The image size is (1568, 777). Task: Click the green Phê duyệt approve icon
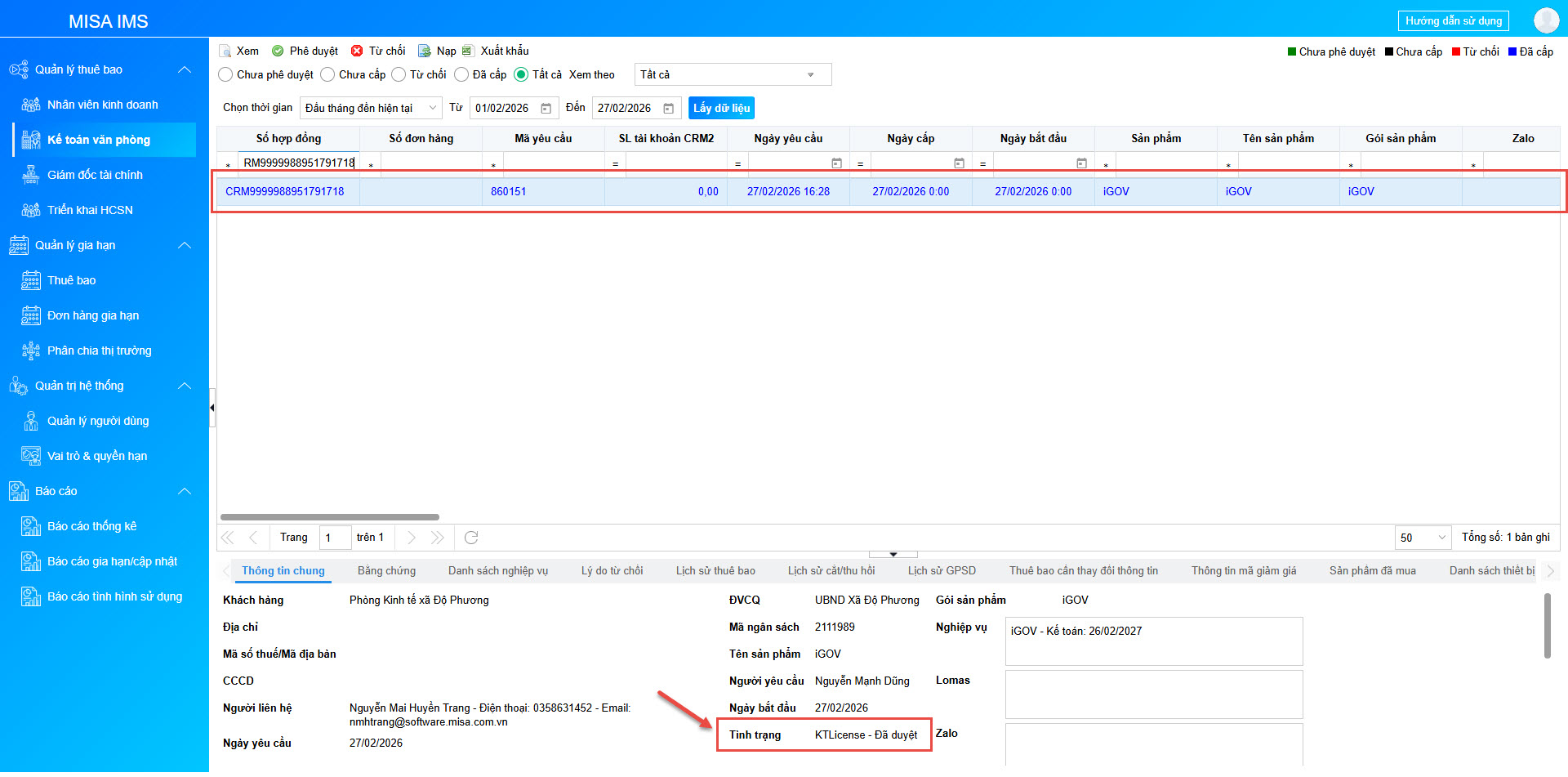(278, 51)
